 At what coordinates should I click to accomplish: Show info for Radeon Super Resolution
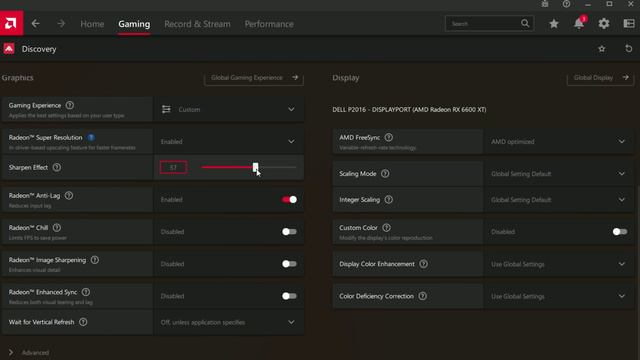[x=91, y=138]
